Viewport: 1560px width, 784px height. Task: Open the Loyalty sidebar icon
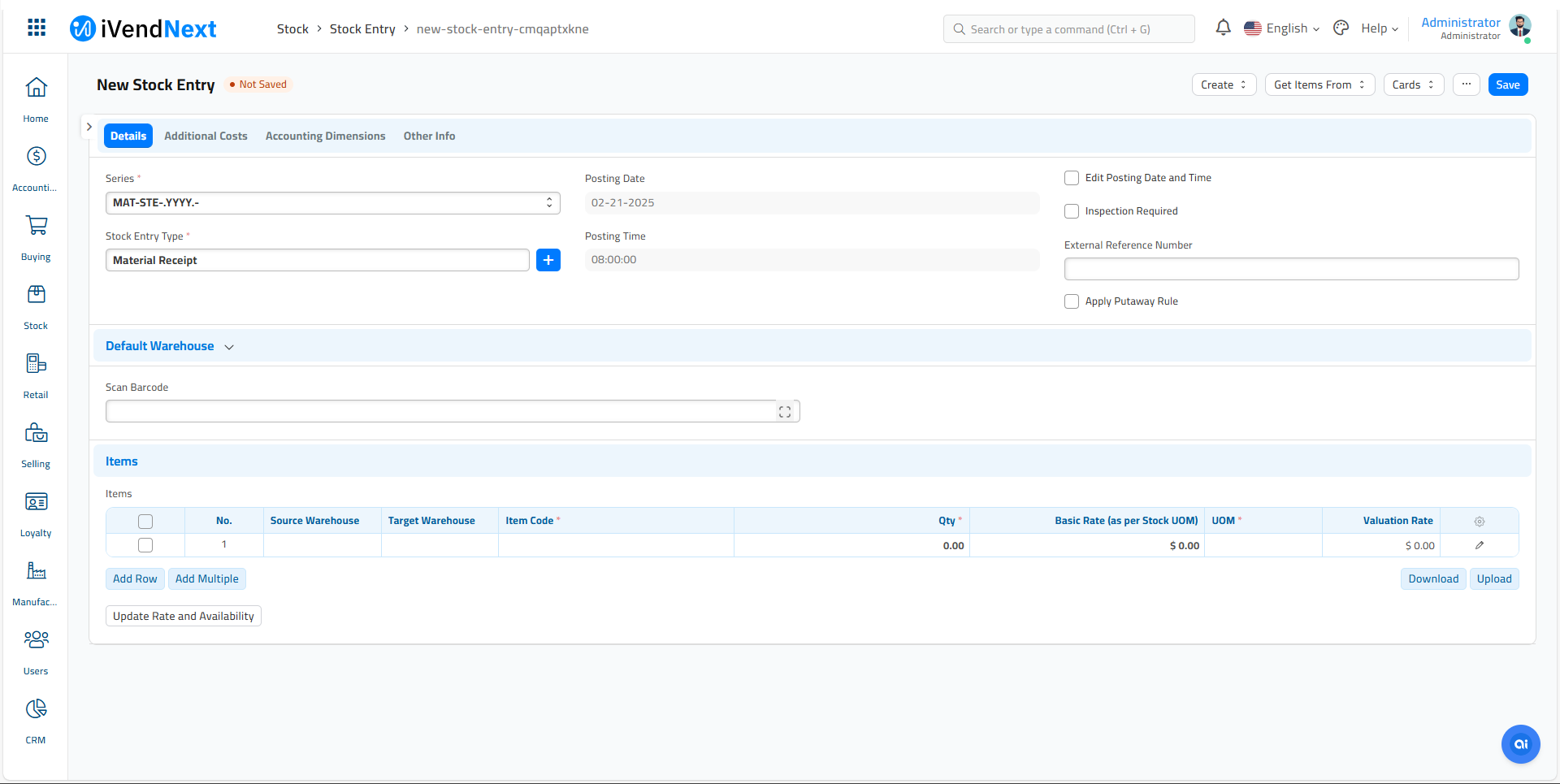pos(36,513)
